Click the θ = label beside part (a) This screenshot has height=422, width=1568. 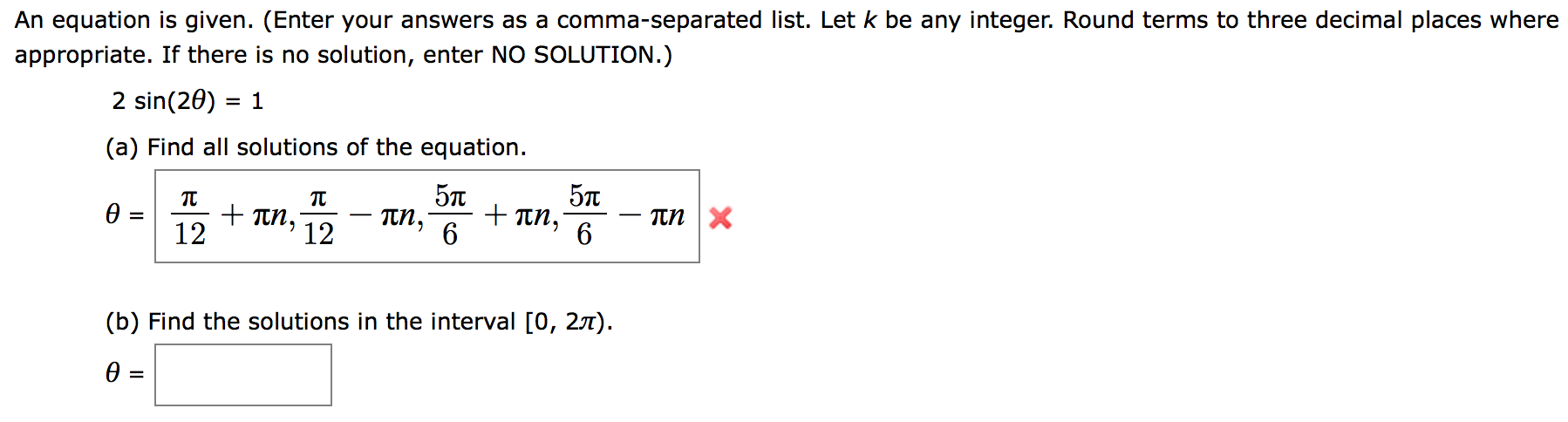[126, 215]
